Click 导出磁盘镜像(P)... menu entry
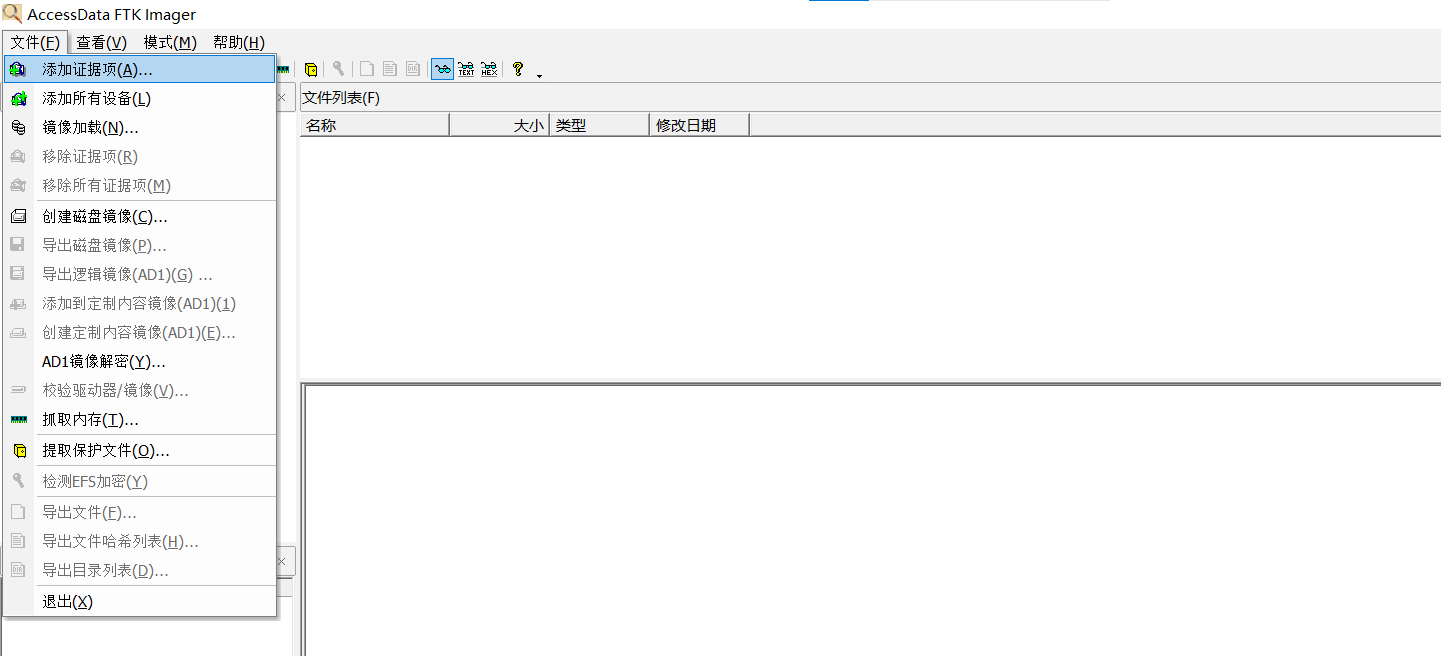Viewport: 1441px width, 656px height. [139, 245]
